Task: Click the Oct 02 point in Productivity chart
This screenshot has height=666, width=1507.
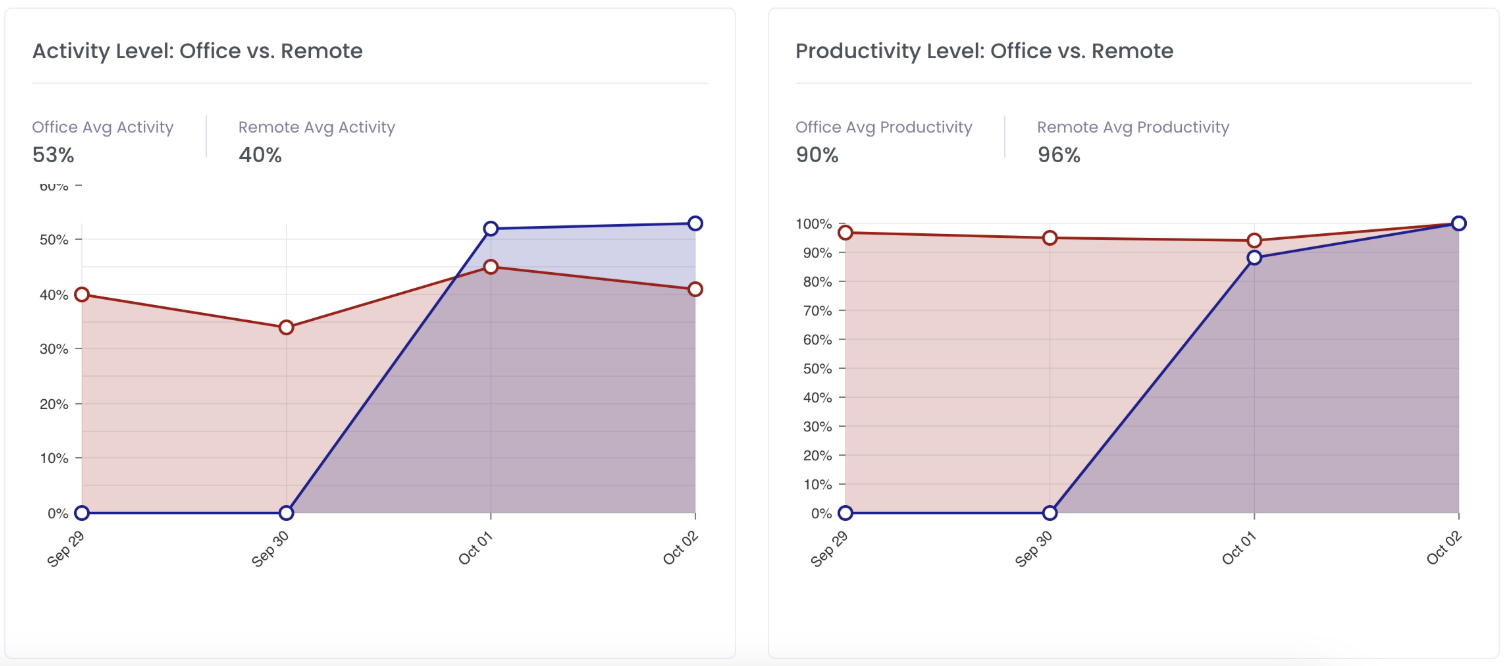Action: pos(1459,223)
